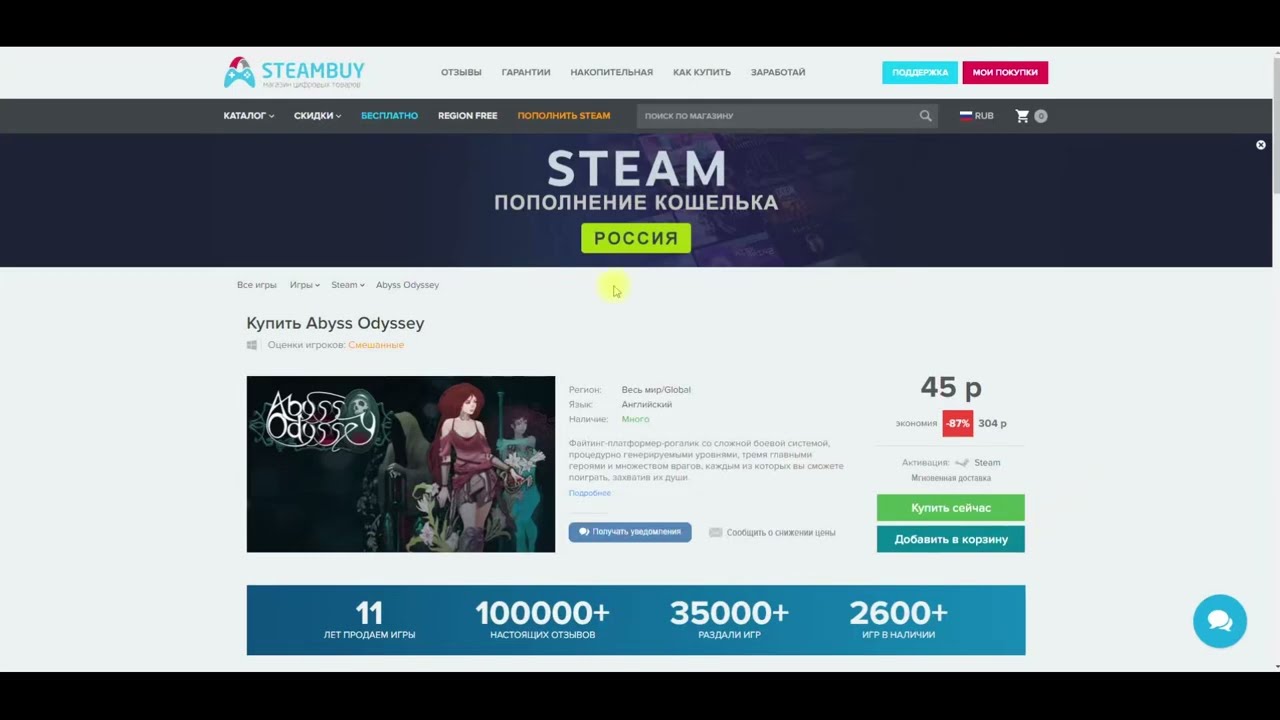
Task: Toggle Сообщить о снижении цены option
Action: click(772, 533)
